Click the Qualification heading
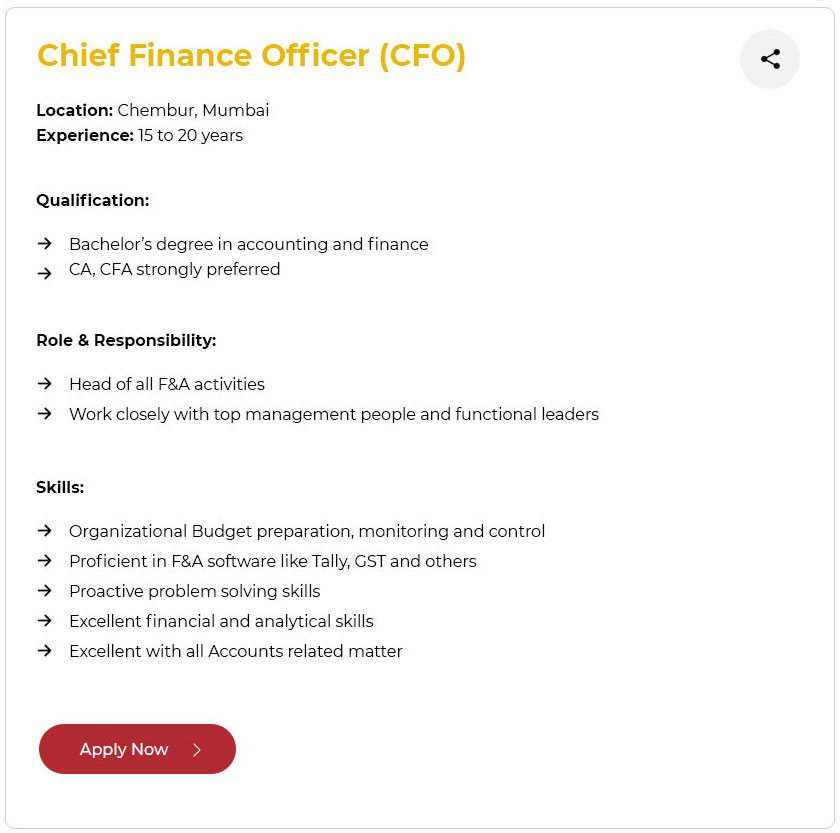840x833 pixels. click(92, 200)
